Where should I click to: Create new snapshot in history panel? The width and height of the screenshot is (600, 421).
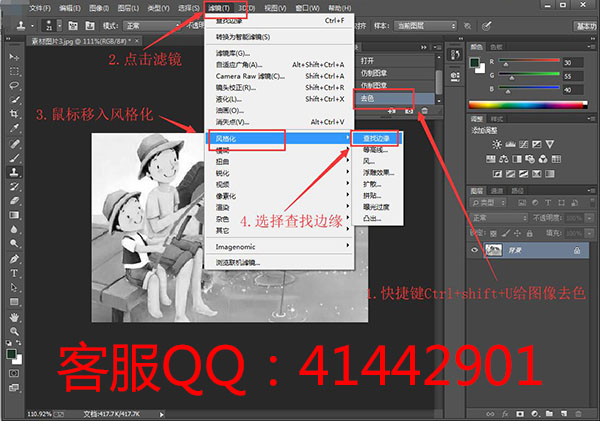pyautogui.click(x=409, y=111)
